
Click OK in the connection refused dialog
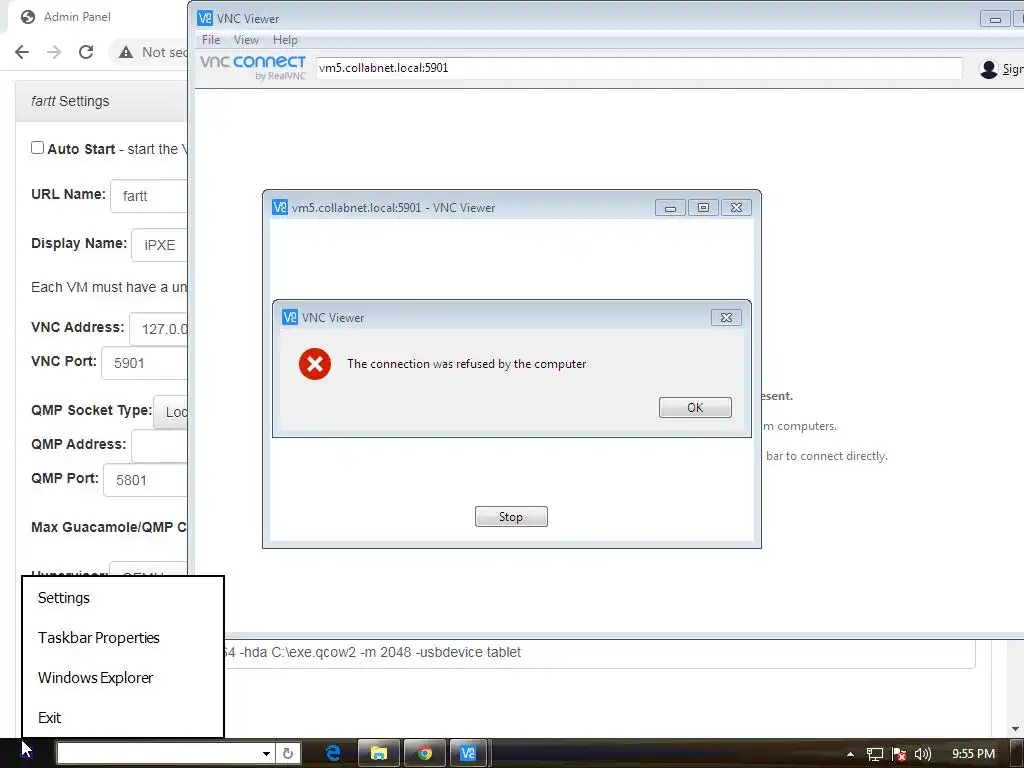[695, 408]
